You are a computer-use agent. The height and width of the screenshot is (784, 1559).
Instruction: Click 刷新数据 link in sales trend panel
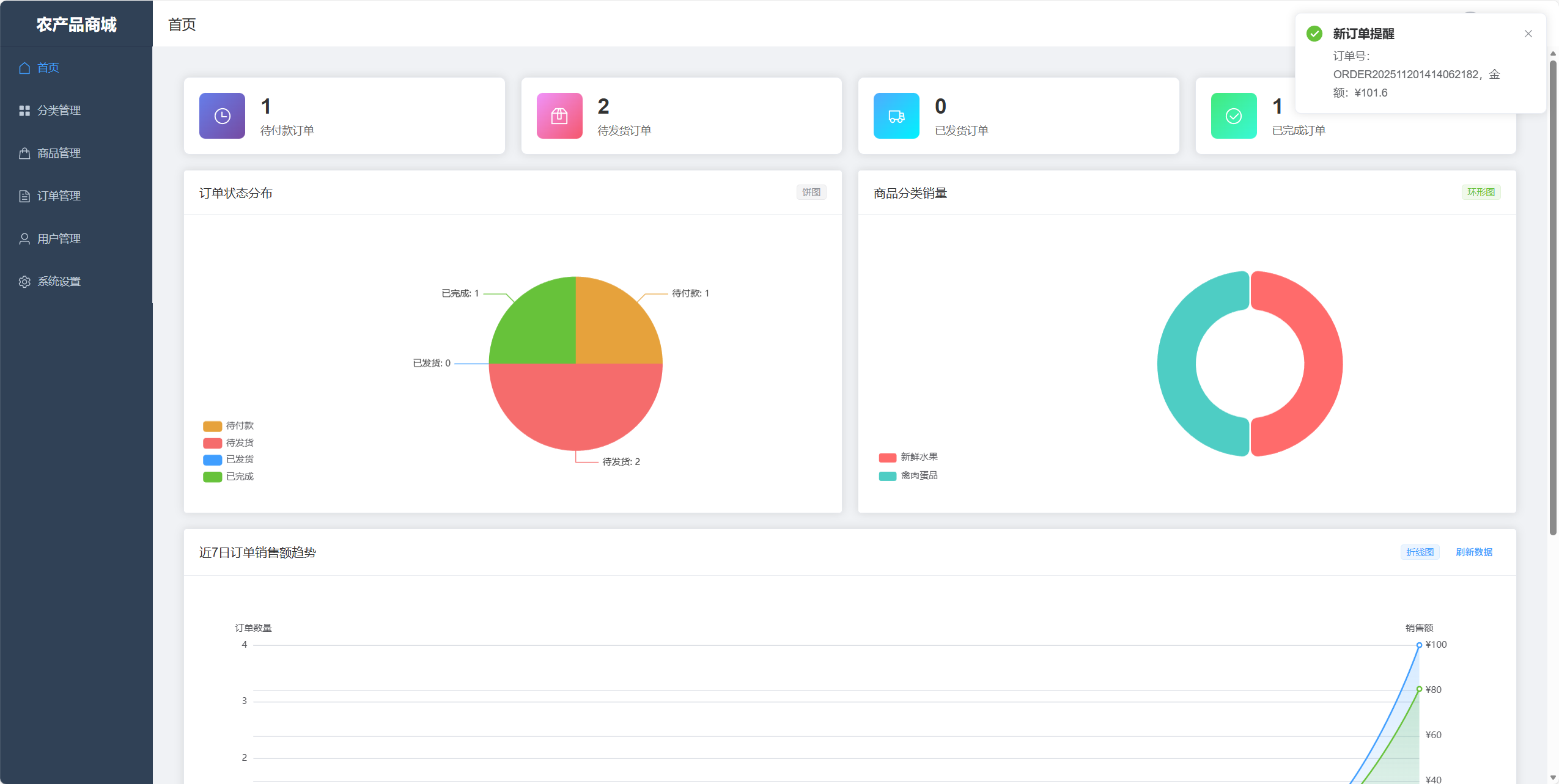click(1473, 552)
